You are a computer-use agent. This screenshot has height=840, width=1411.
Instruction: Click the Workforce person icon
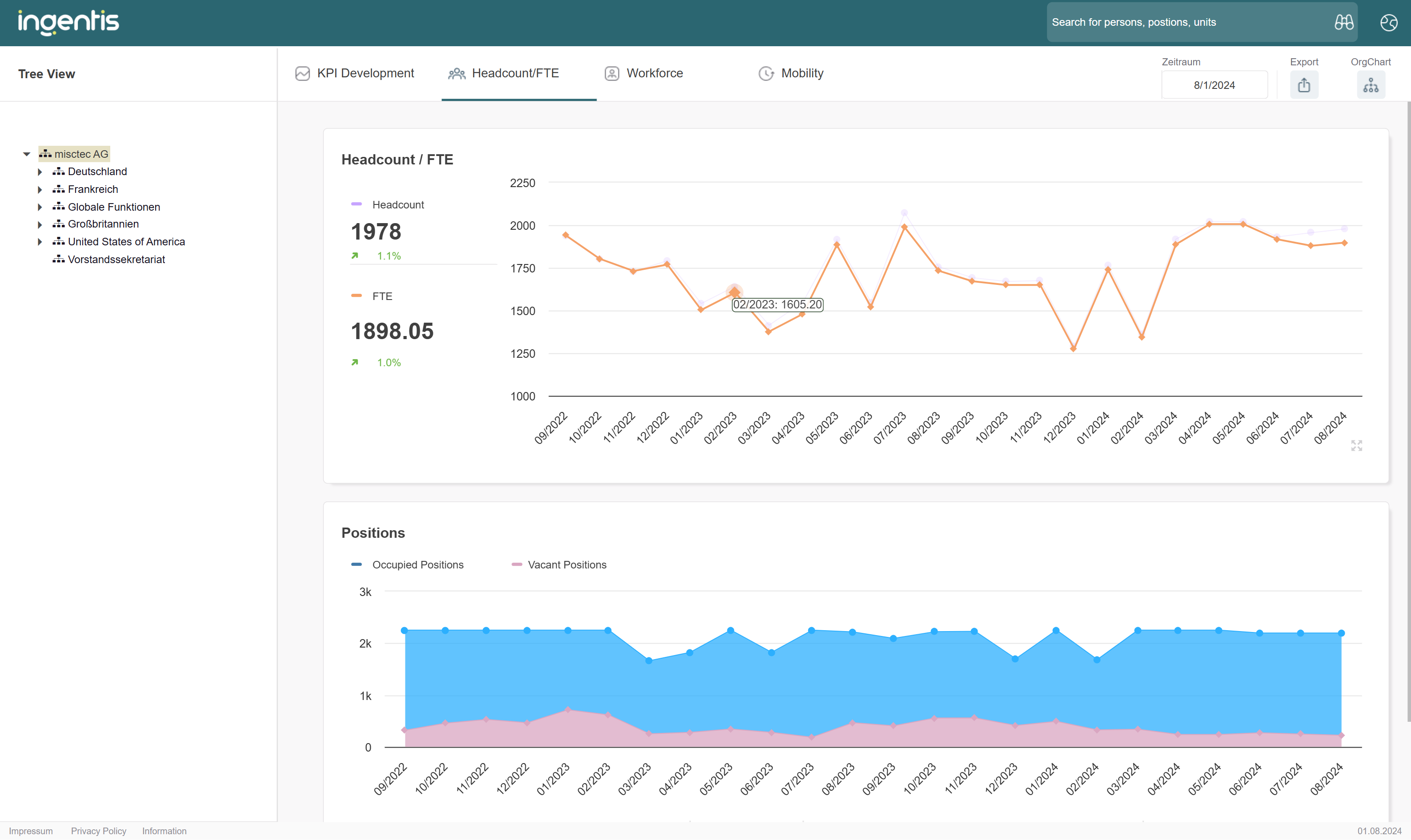tap(611, 73)
